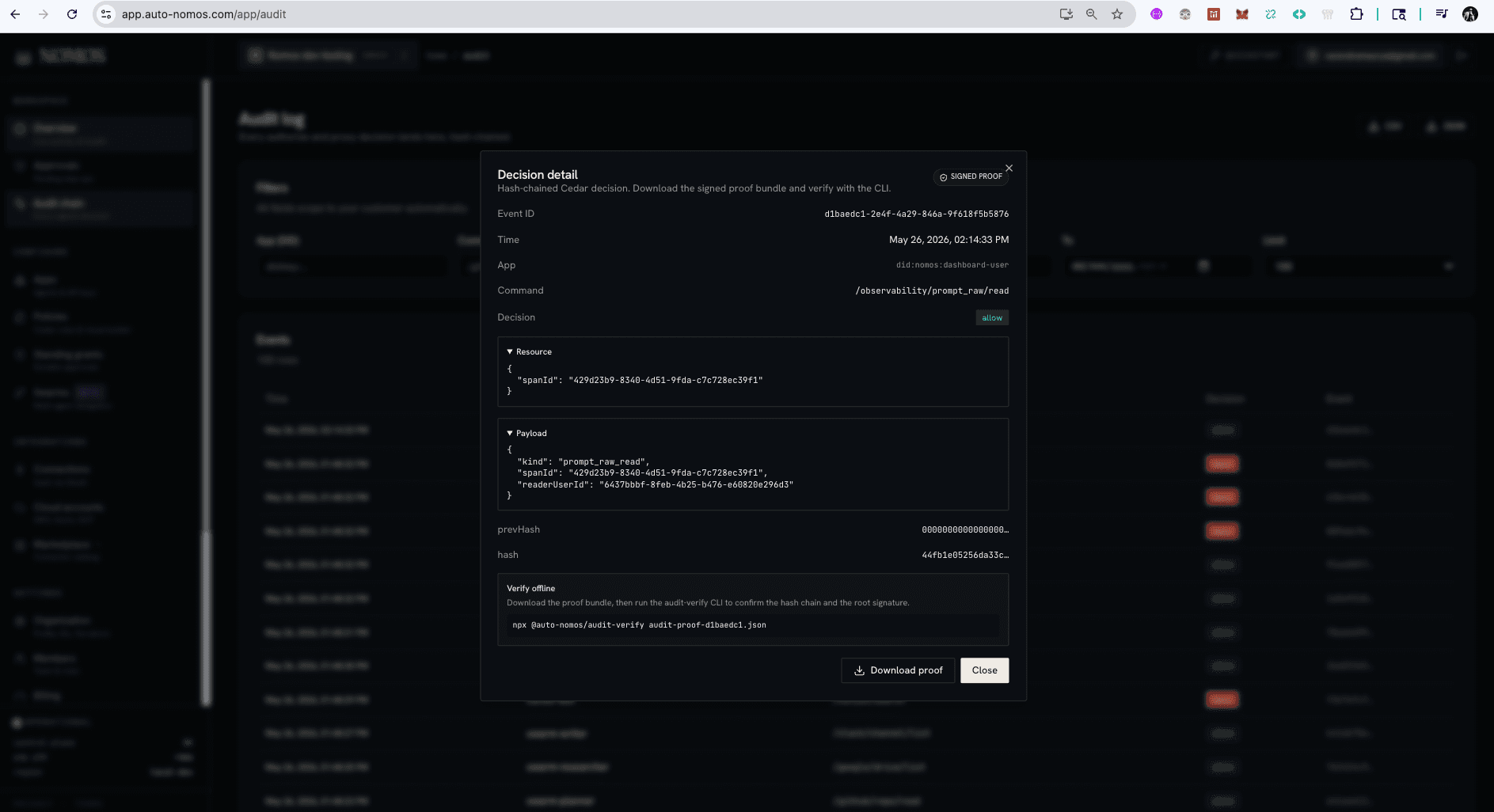
Task: Click command /observability/prompt_raw/read
Action: click(x=932, y=291)
